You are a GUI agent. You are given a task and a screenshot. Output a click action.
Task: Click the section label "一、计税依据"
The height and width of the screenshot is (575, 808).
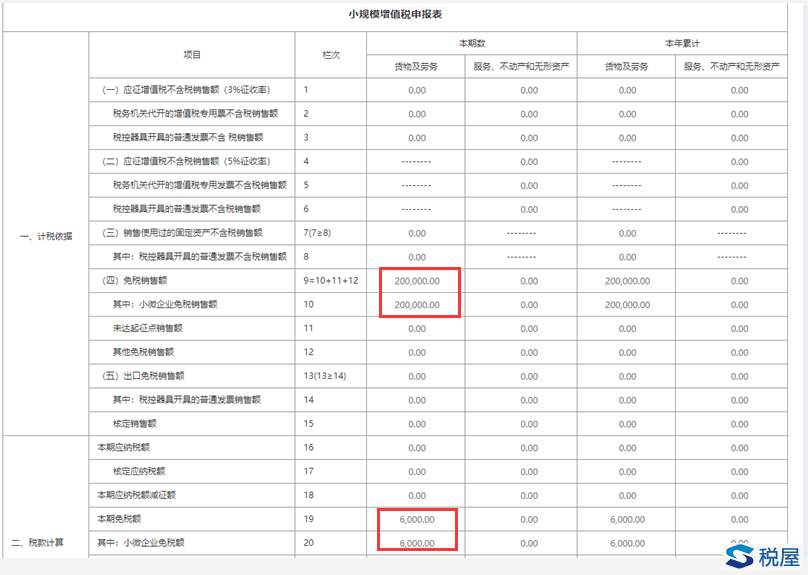(46, 236)
